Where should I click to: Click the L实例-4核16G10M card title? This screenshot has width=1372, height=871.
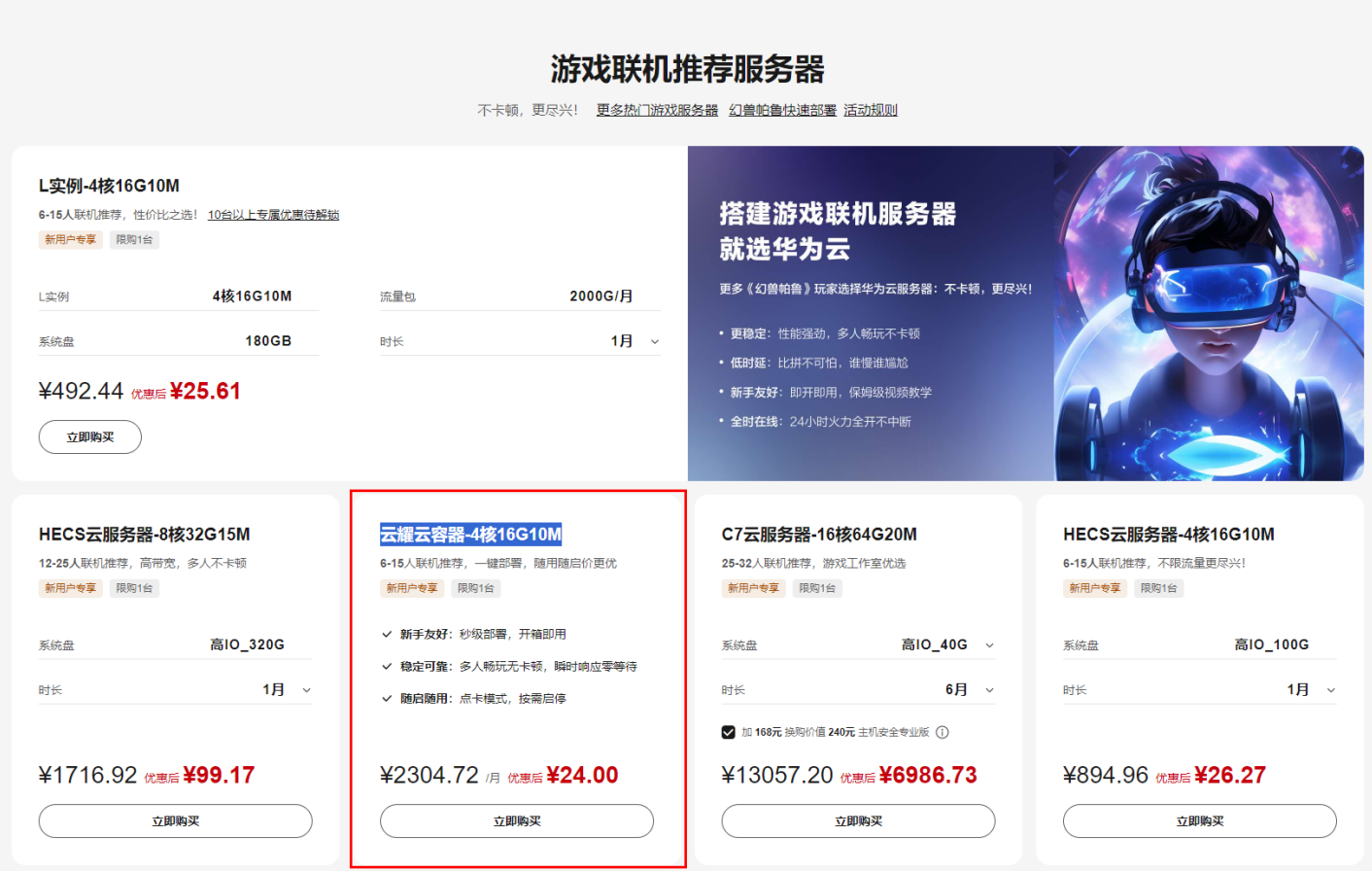(109, 186)
